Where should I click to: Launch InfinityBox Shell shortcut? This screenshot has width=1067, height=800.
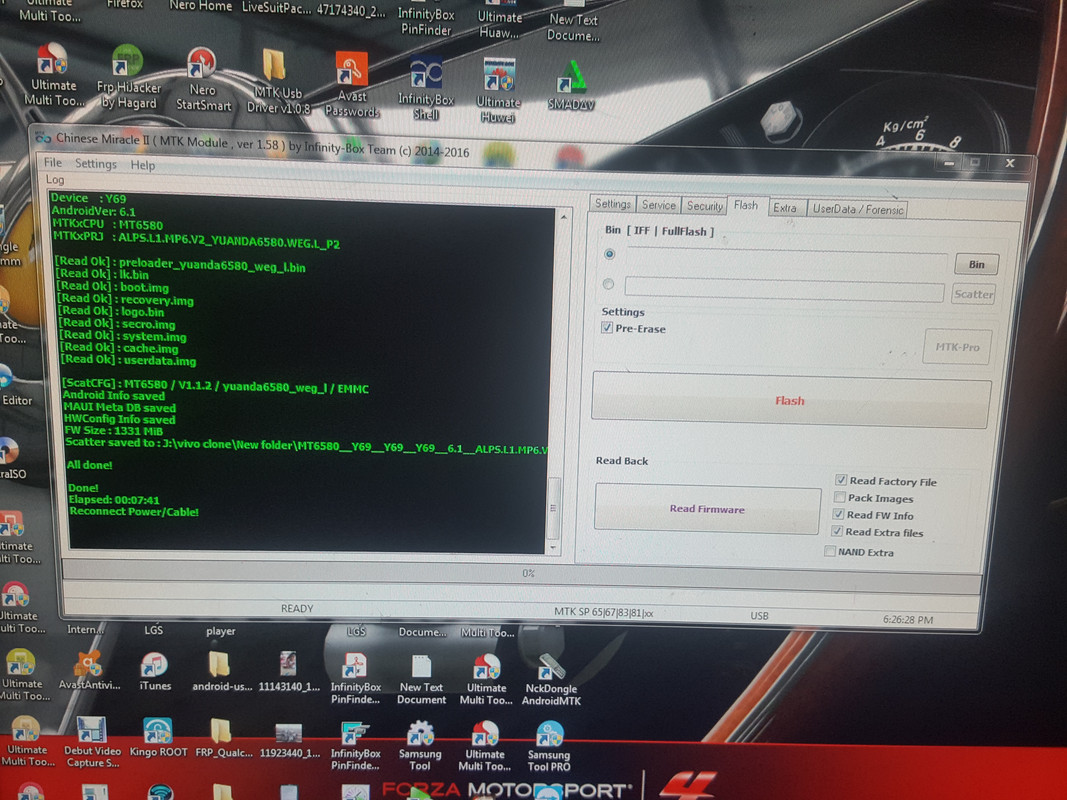[x=426, y=87]
